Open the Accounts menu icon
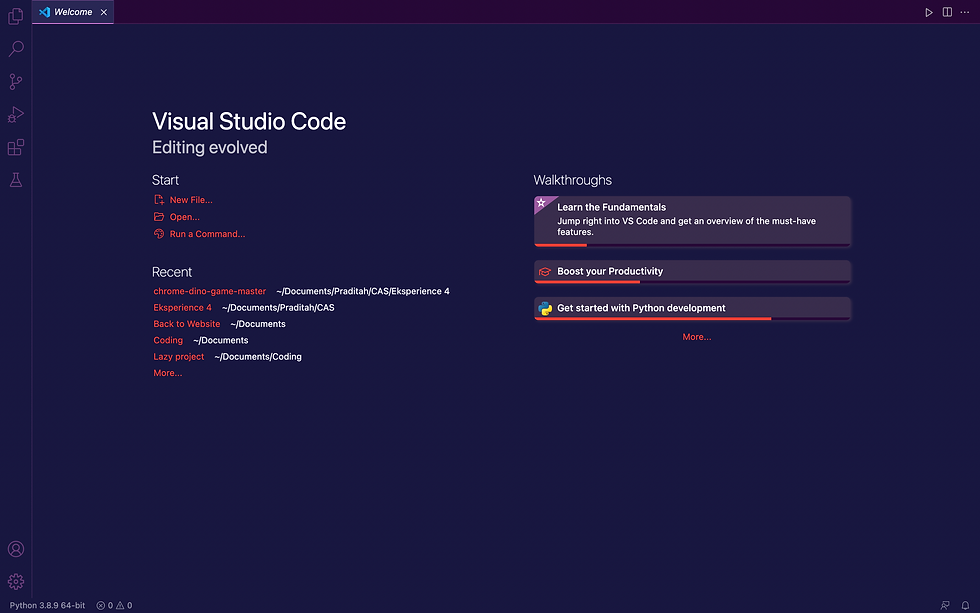Screen dimensions: 980x613 tap(16, 549)
